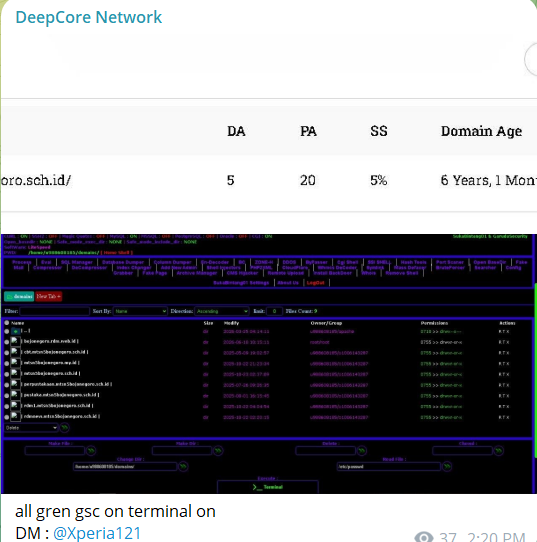Check the box for perpustakaan.mtsn5bojonegoro.sch.id

(7, 385)
